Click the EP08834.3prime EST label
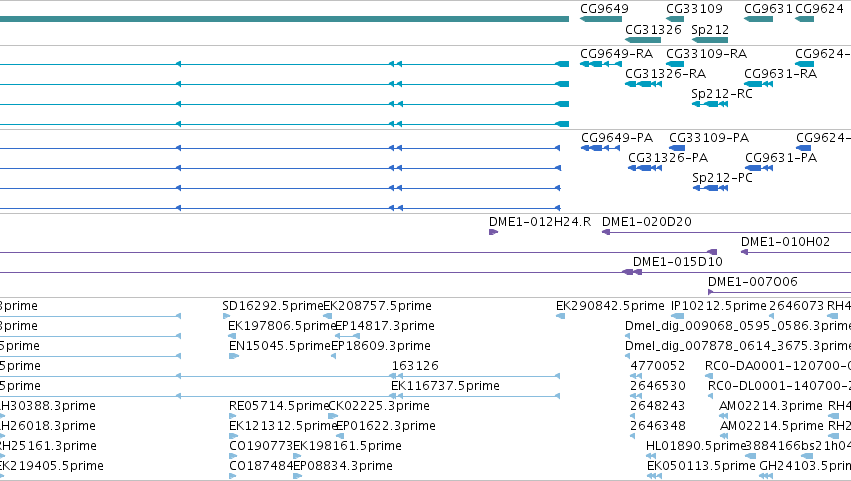The image size is (851, 481). 342,467
